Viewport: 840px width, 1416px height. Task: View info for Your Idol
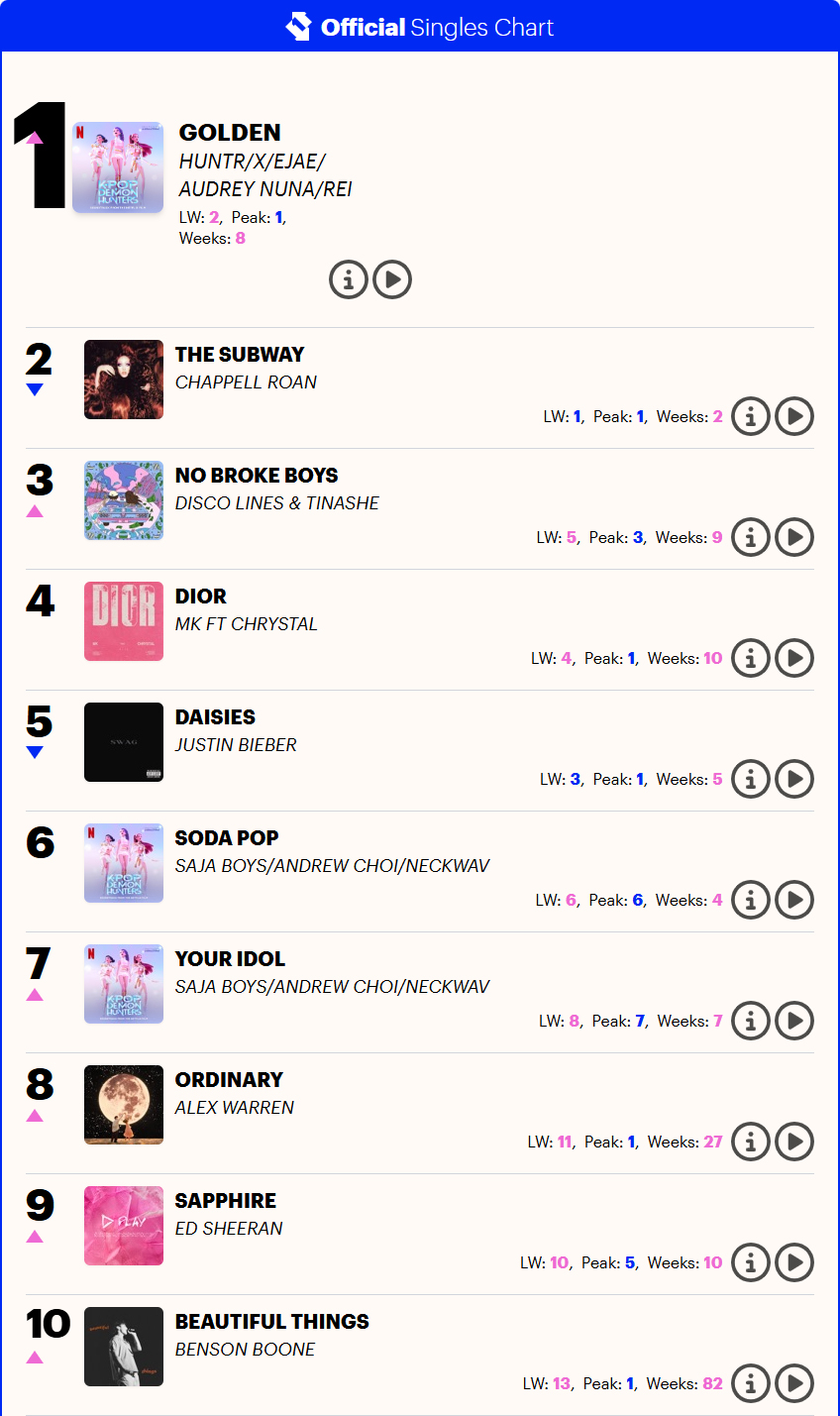[751, 1022]
